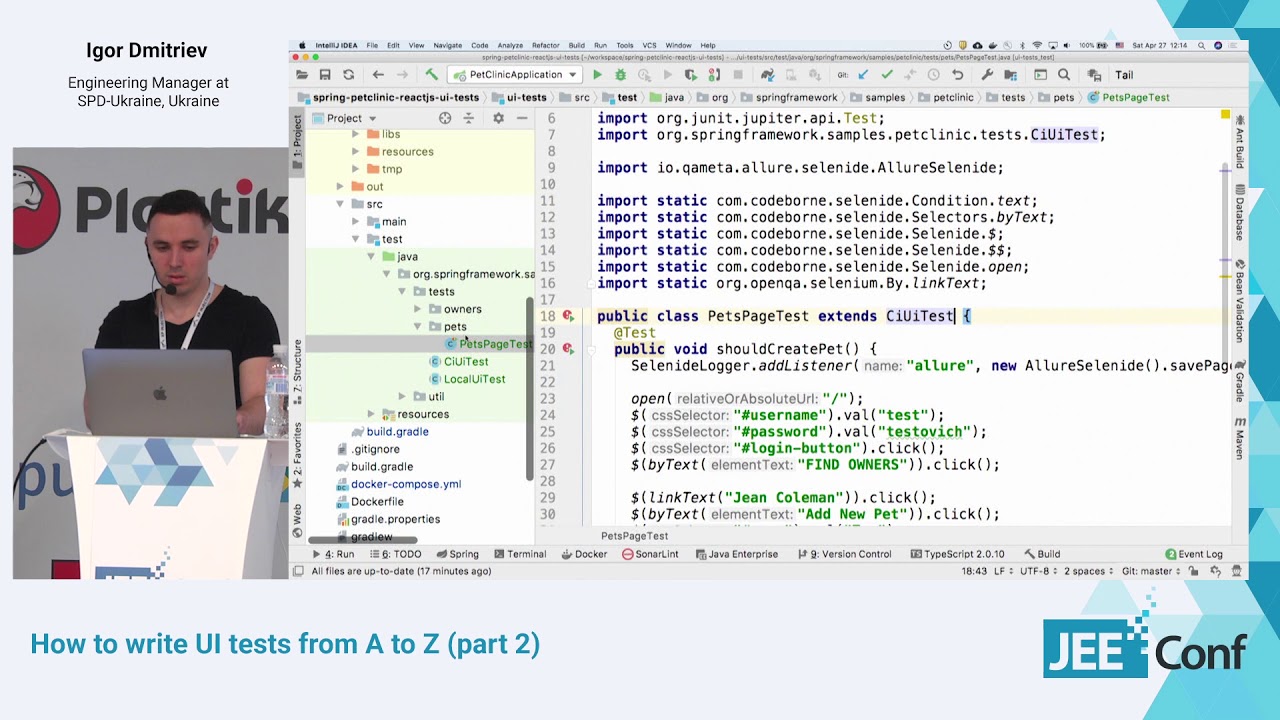Show Git history clock icon
The image size is (1280, 720).
tap(933, 75)
